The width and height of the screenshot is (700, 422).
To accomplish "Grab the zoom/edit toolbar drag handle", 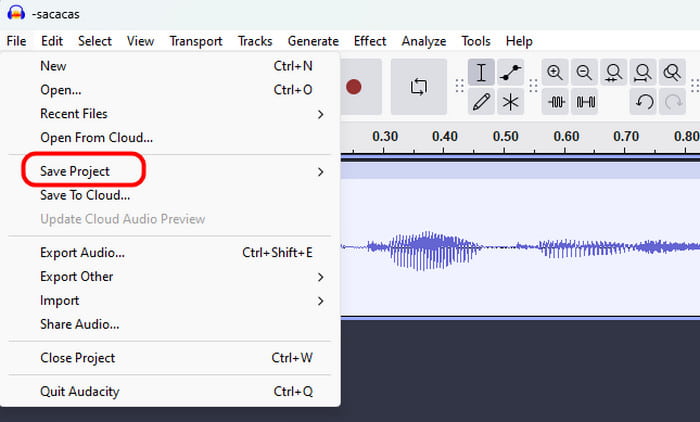I will [533, 86].
